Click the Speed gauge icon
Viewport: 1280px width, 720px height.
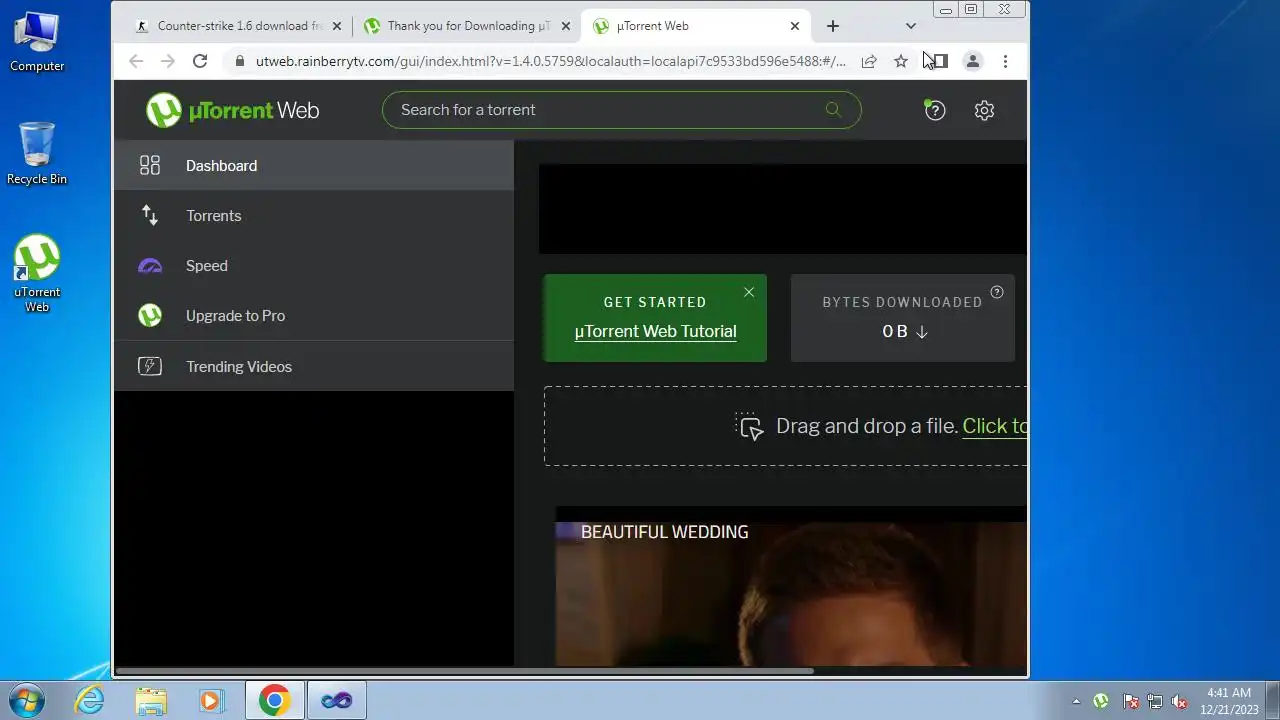click(150, 266)
